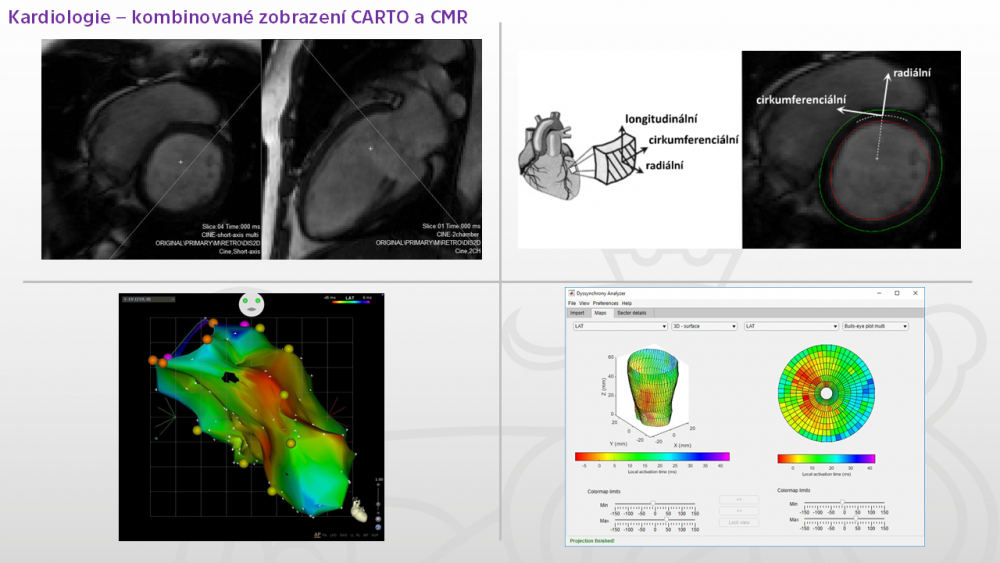Open the Preferences menu
Image resolution: width=1000 pixels, height=563 pixels.
605,303
